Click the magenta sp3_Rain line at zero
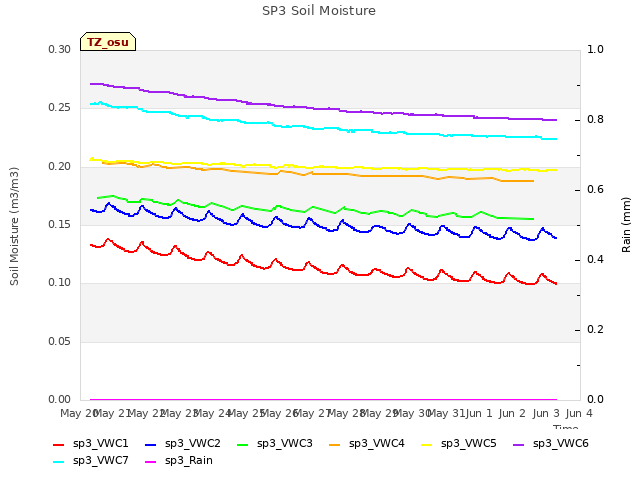This screenshot has width=640, height=480. tap(323, 399)
